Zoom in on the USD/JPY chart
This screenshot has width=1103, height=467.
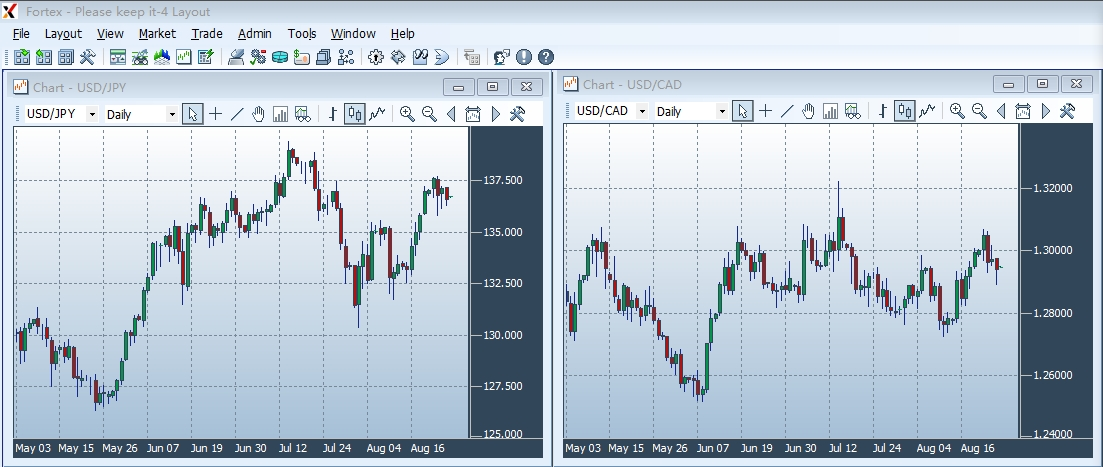click(x=407, y=114)
